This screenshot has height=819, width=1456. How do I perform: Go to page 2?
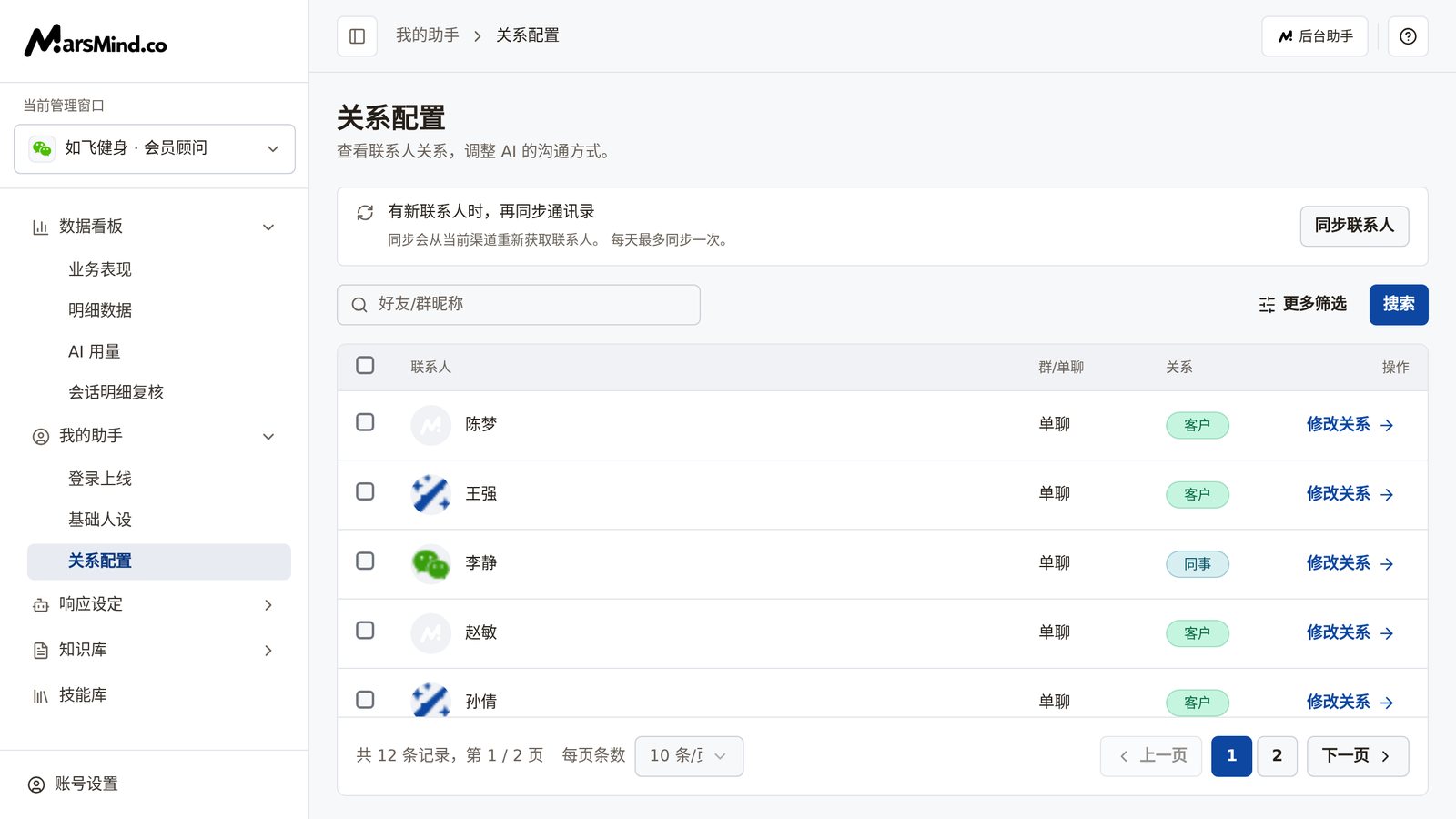[1277, 756]
